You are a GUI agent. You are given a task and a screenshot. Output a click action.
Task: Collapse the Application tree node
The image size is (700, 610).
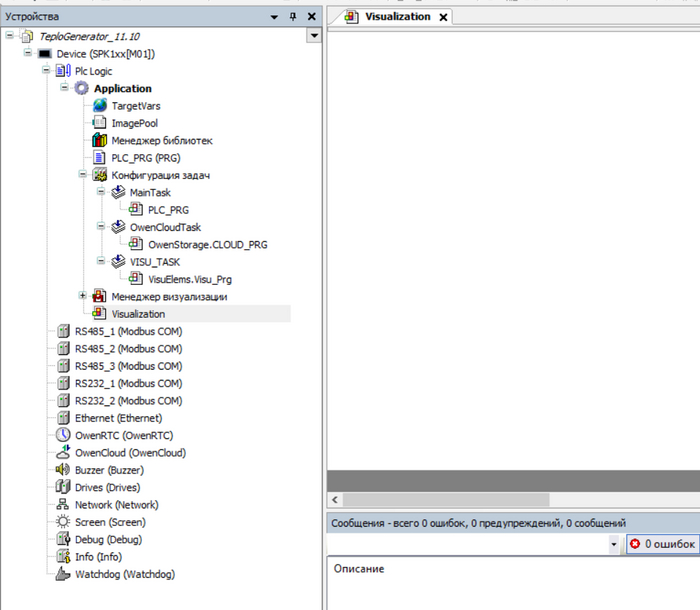64,88
